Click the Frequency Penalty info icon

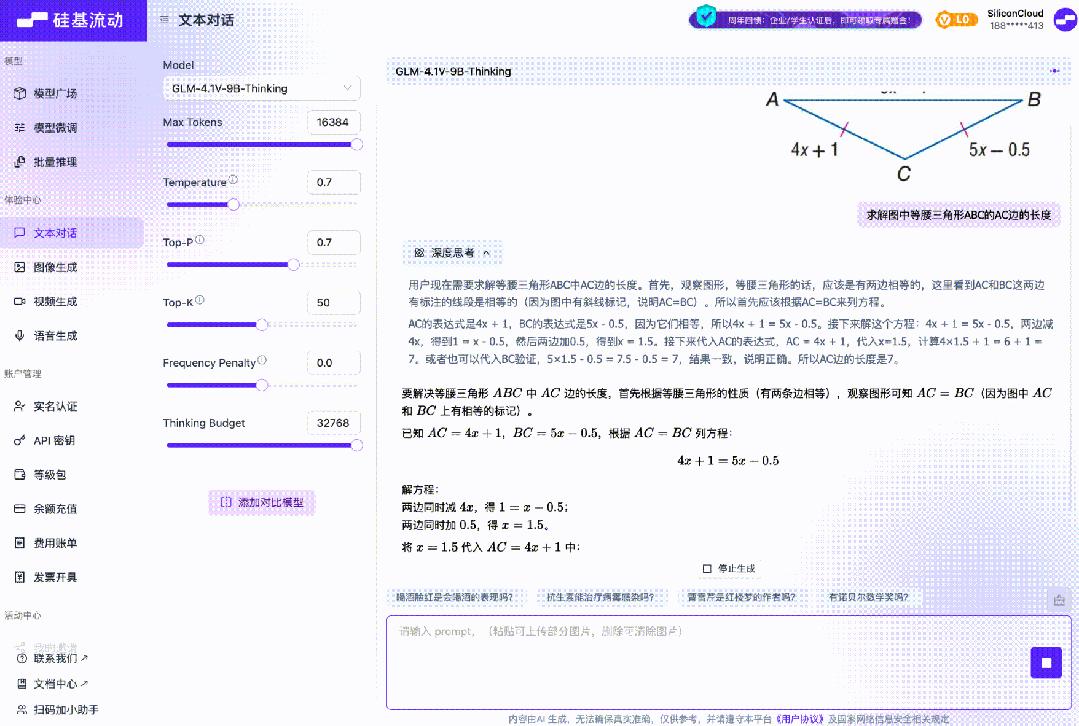coord(261,360)
